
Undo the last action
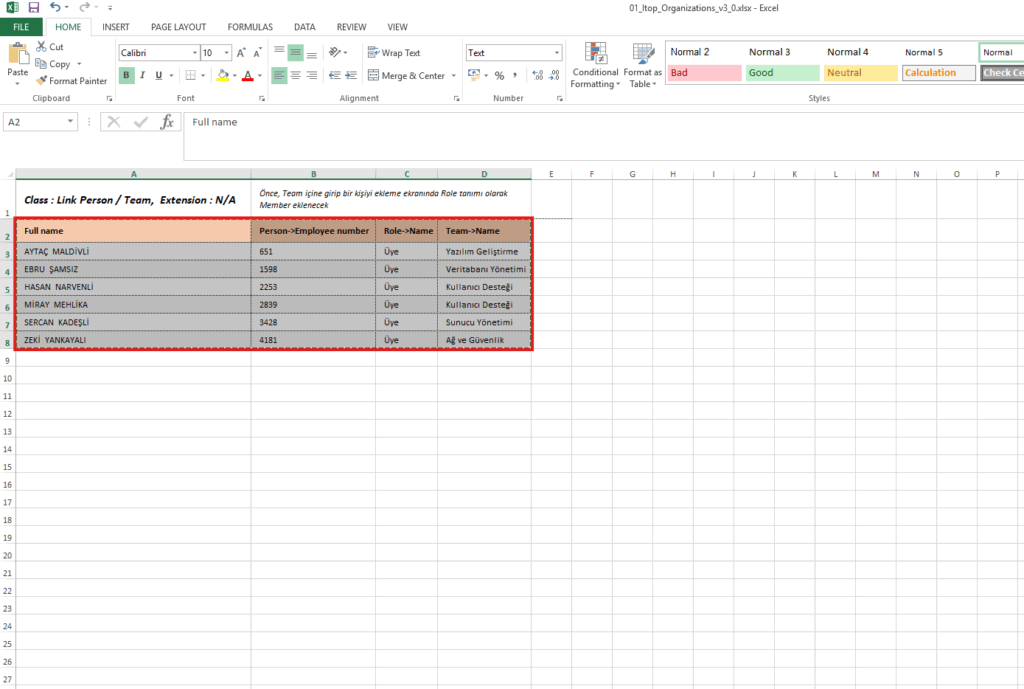coord(55,7)
